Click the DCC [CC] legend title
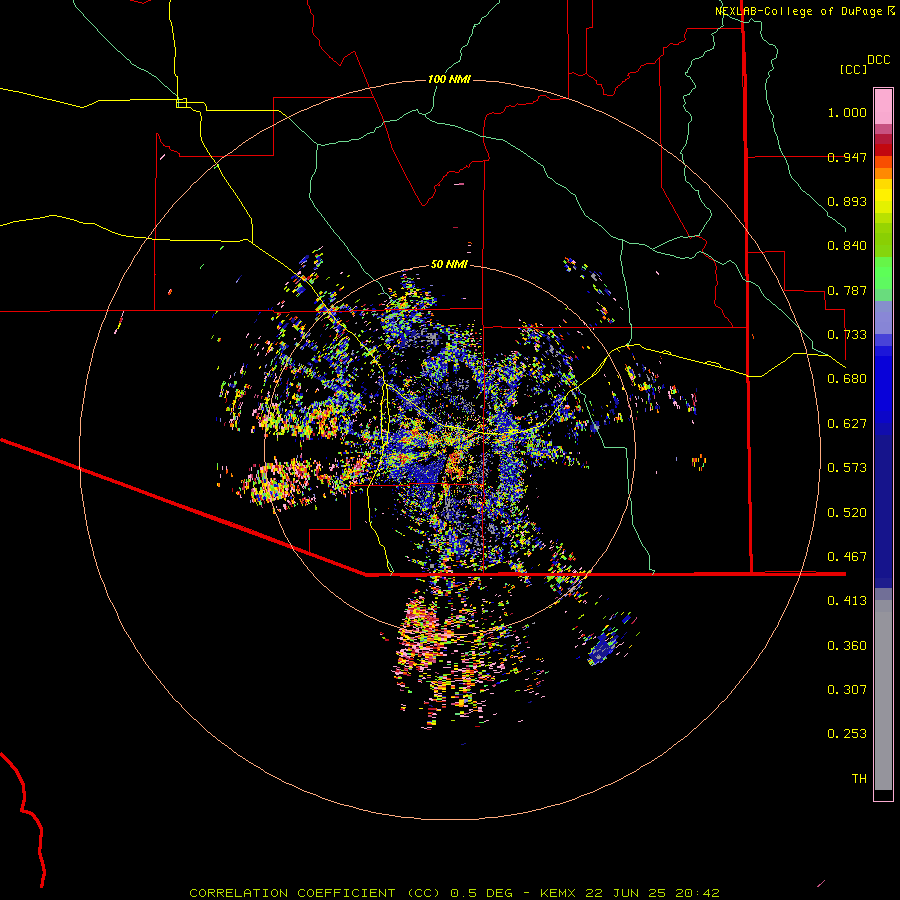The width and height of the screenshot is (900, 900). pos(865,64)
